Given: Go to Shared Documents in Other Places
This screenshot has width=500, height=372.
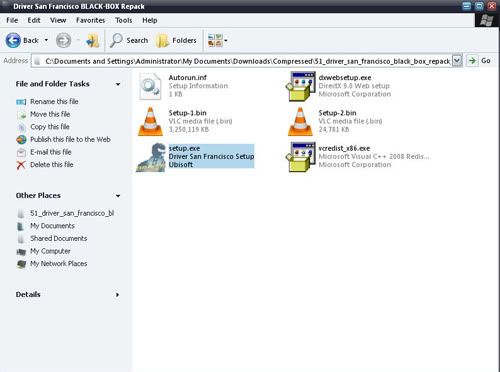Looking at the screenshot, I should pos(59,238).
